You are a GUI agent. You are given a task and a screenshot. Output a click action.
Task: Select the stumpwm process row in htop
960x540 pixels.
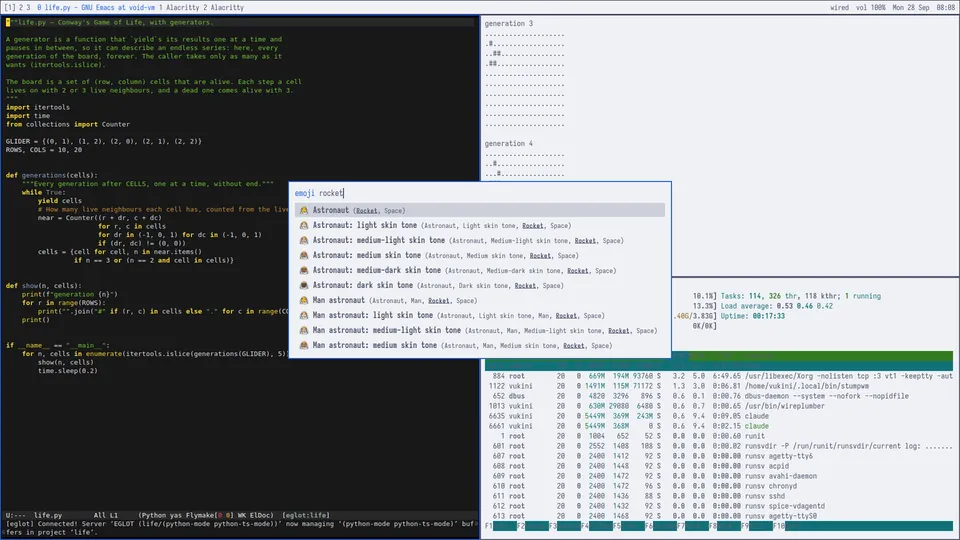tap(719, 386)
